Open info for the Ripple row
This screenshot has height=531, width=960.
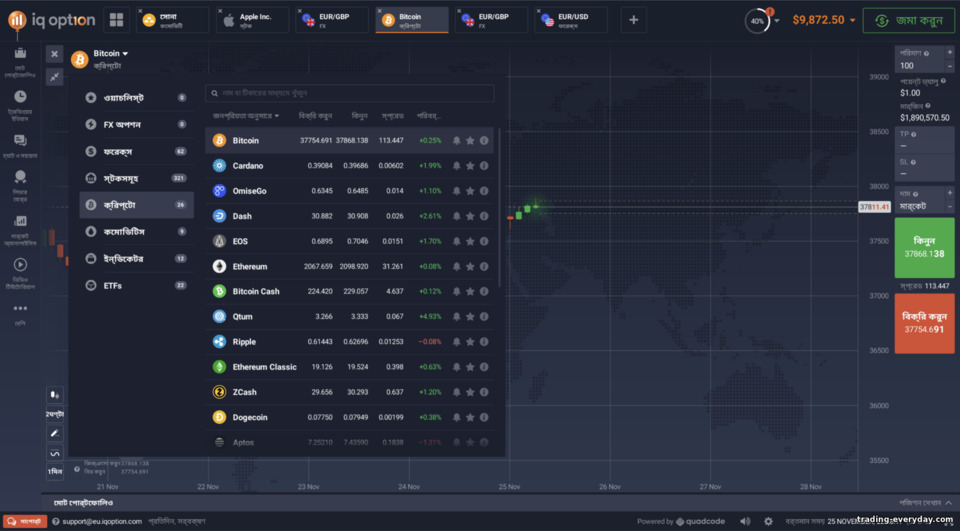[484, 342]
